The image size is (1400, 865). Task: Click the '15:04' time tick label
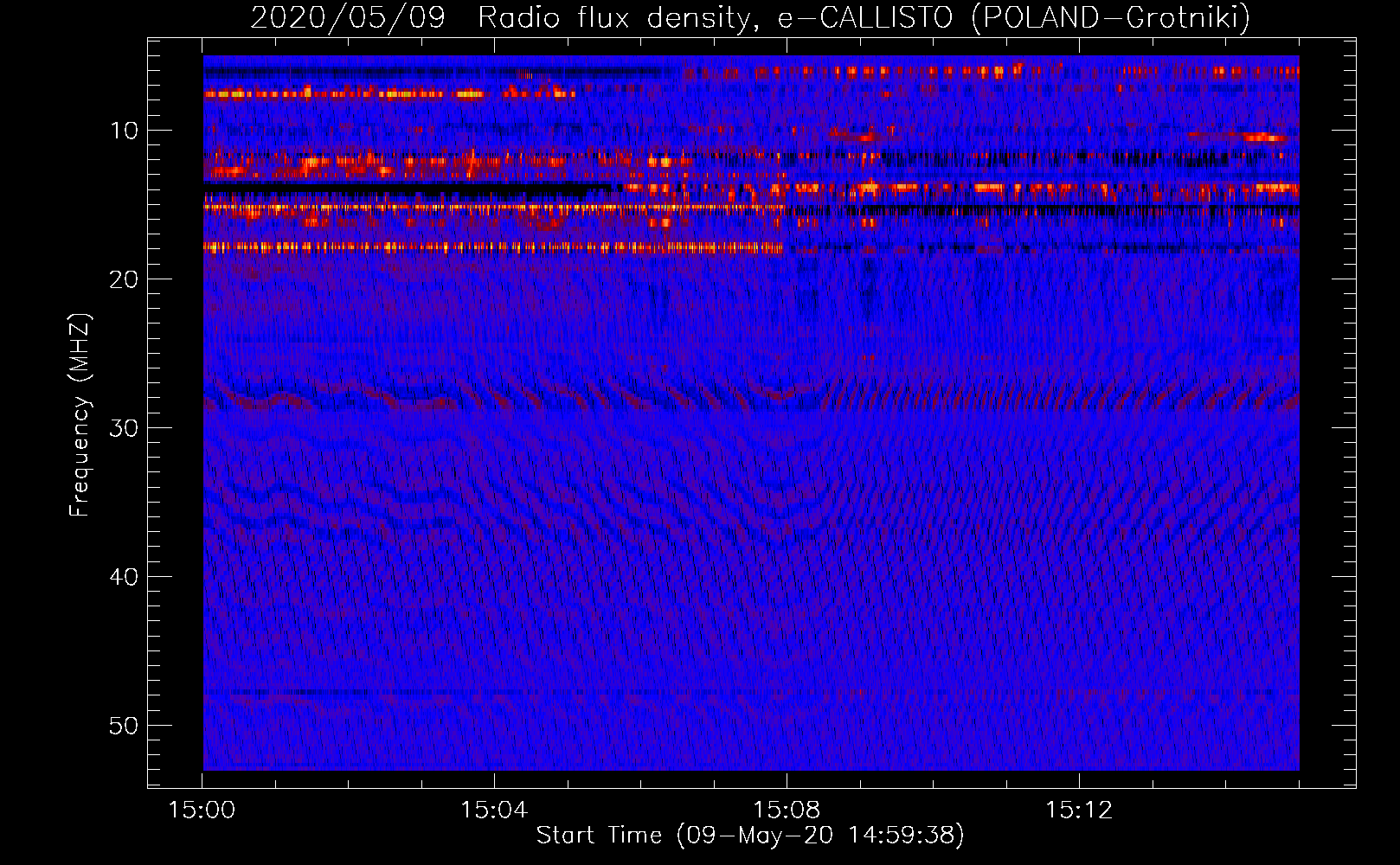pos(494,811)
